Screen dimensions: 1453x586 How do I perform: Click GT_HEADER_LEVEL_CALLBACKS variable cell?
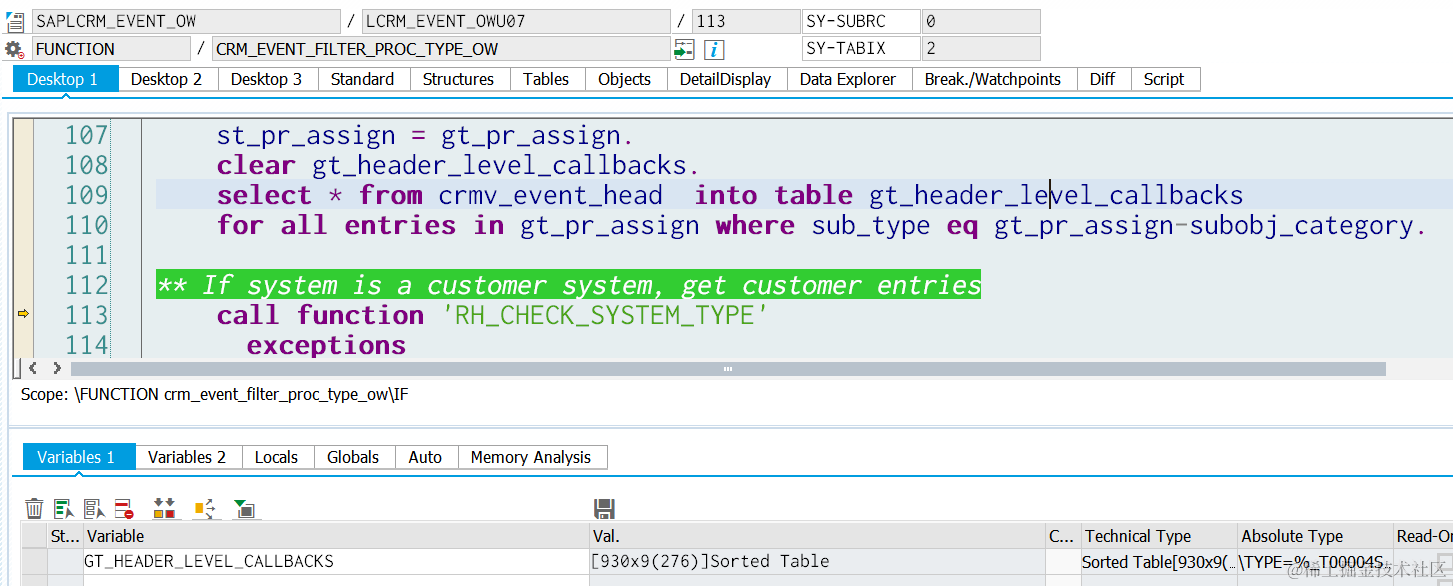point(336,561)
